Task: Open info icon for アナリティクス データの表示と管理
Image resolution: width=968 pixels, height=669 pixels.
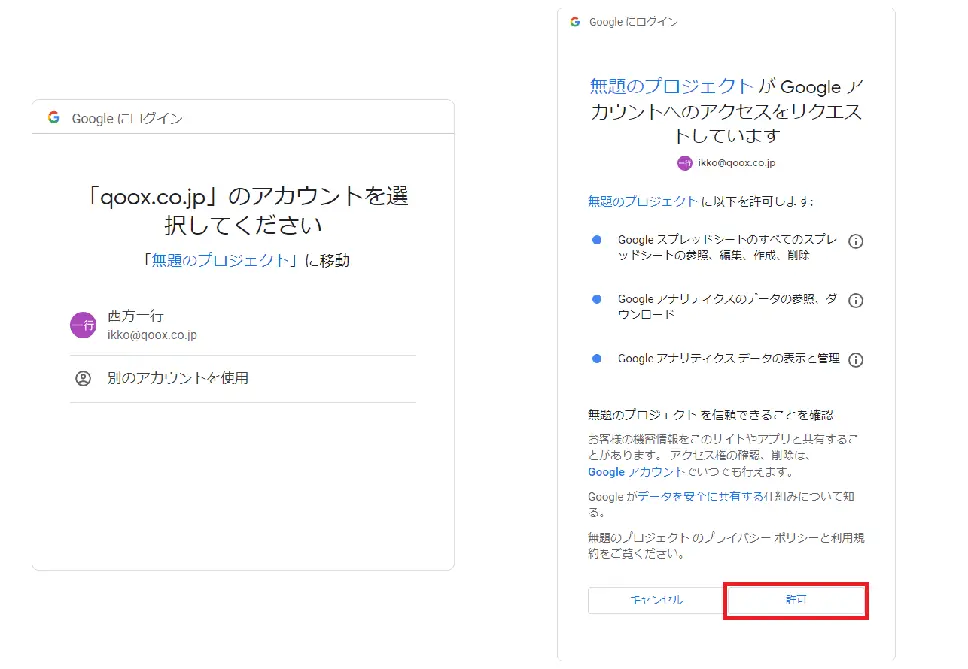Action: [x=856, y=360]
